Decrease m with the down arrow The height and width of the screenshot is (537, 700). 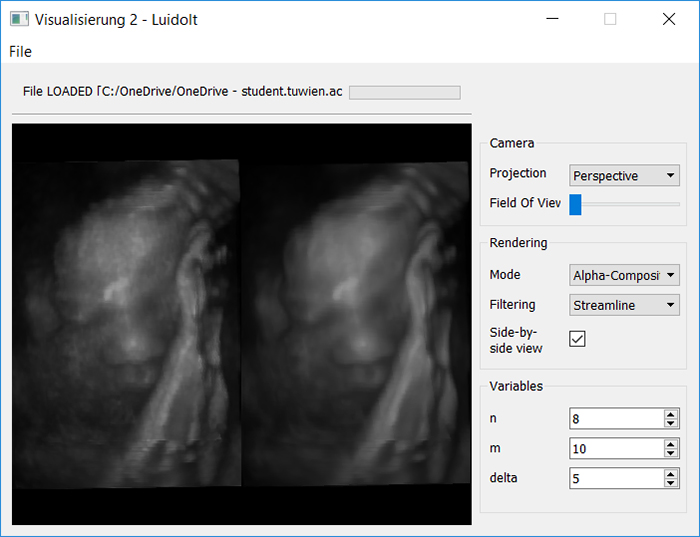pyautogui.click(x=671, y=454)
